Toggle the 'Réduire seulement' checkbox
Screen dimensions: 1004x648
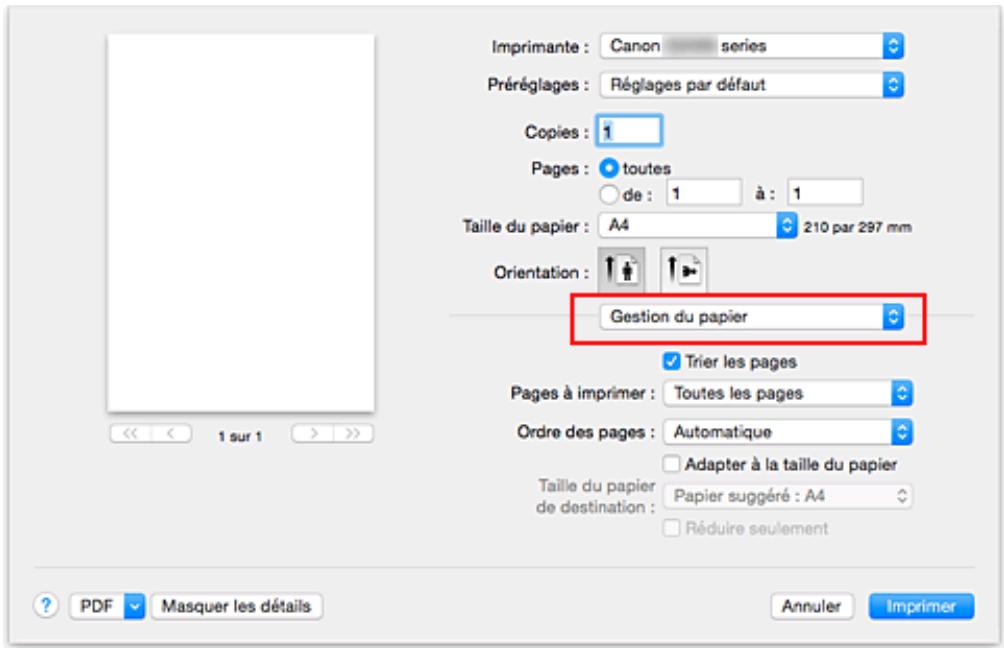point(671,528)
